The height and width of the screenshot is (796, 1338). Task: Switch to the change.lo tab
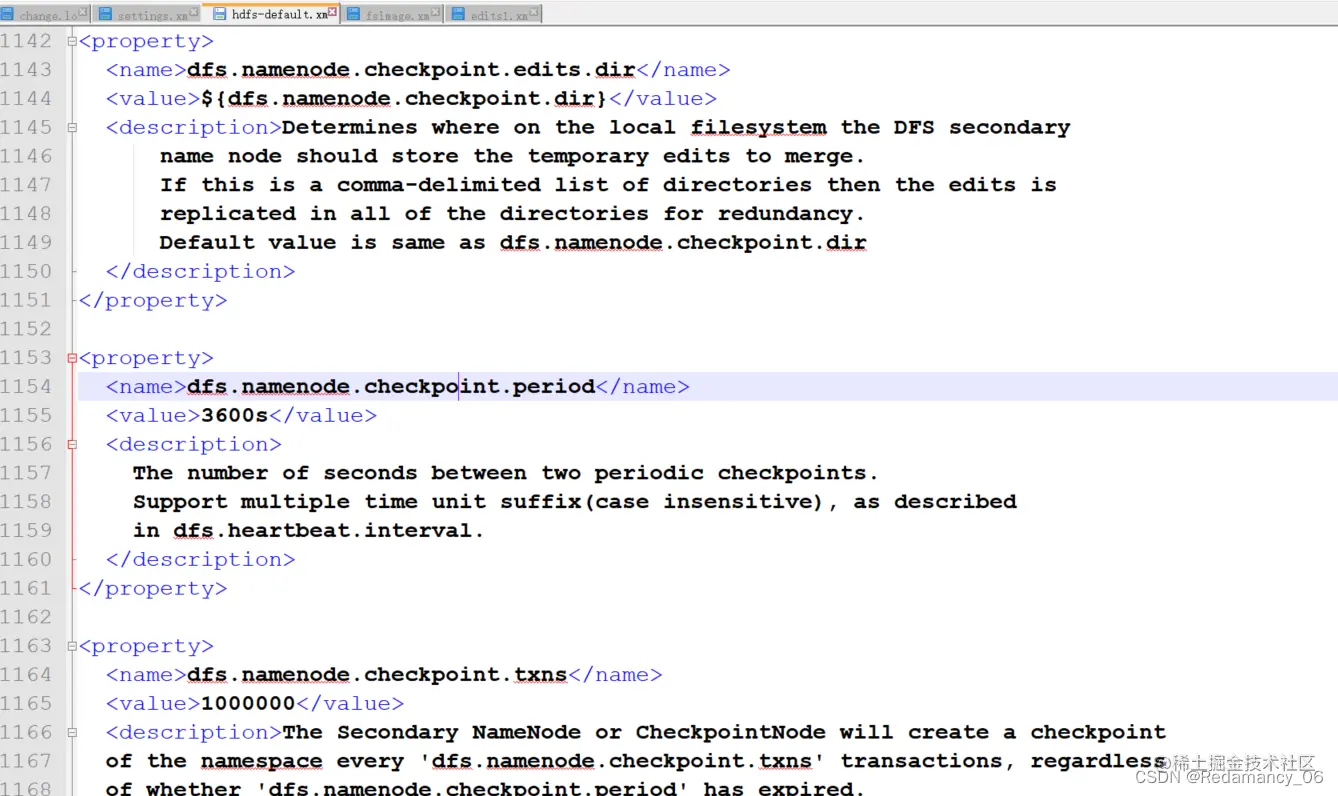pos(45,15)
